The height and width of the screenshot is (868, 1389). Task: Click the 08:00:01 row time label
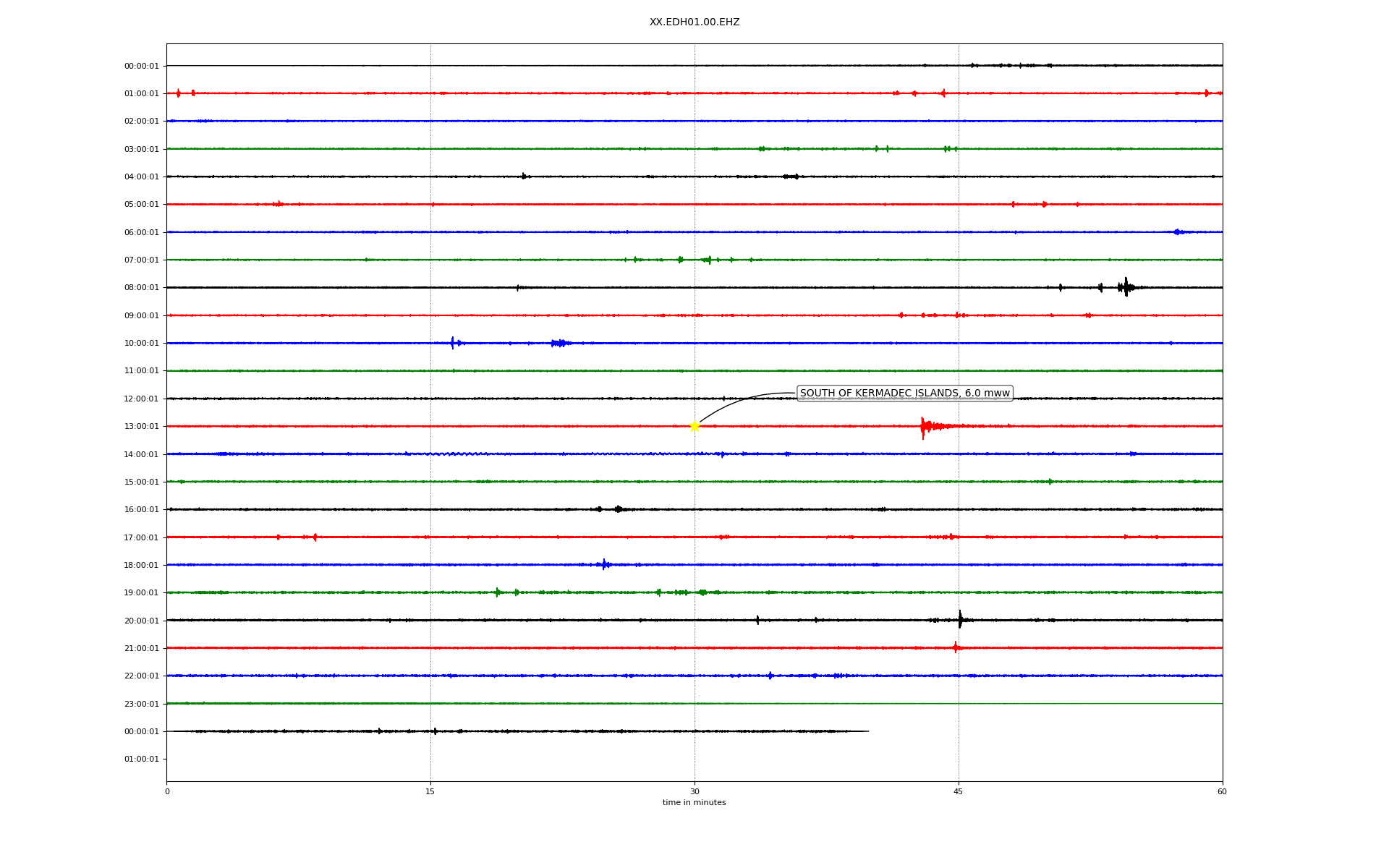[x=141, y=288]
